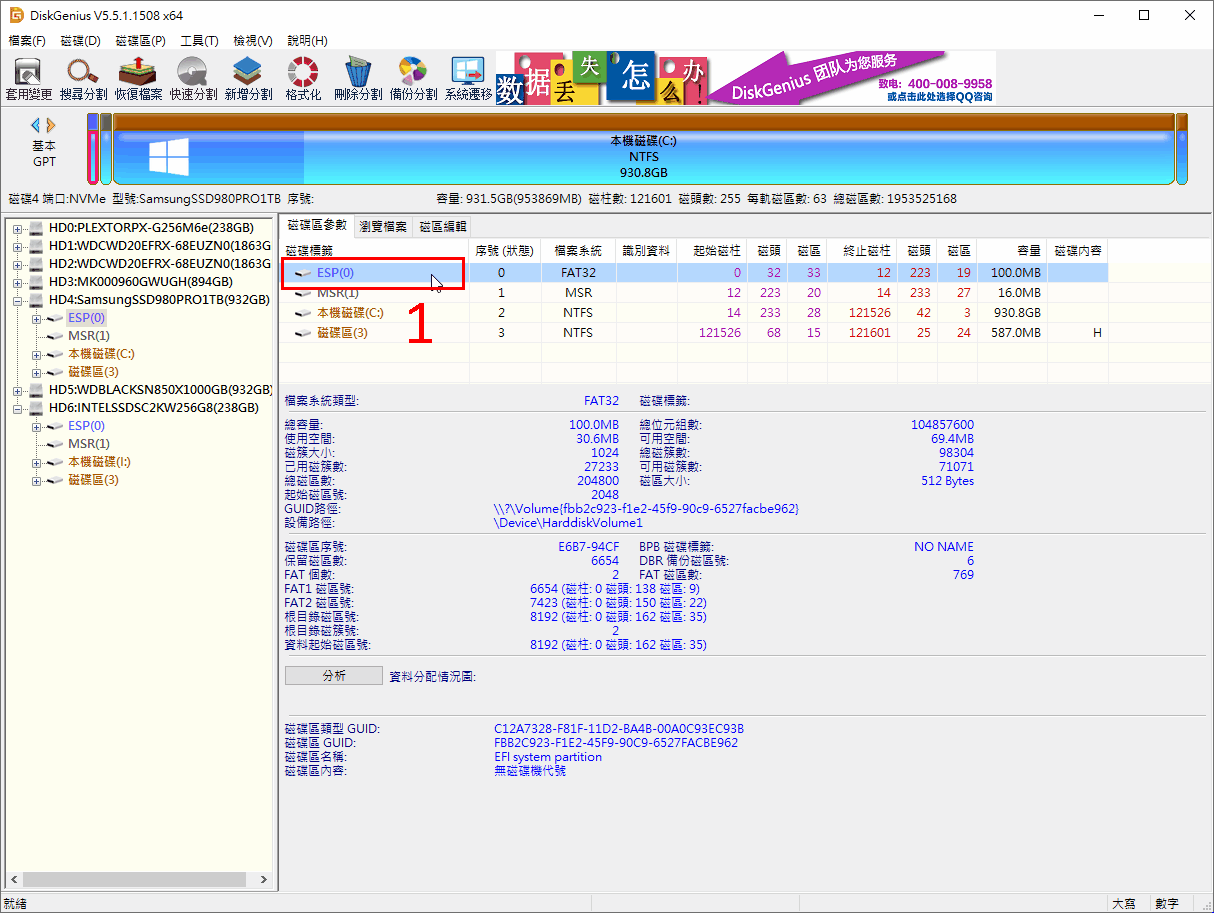This screenshot has width=1214, height=913.
Task: Launch the 系統遷移 system migration tool
Action: coord(468,80)
